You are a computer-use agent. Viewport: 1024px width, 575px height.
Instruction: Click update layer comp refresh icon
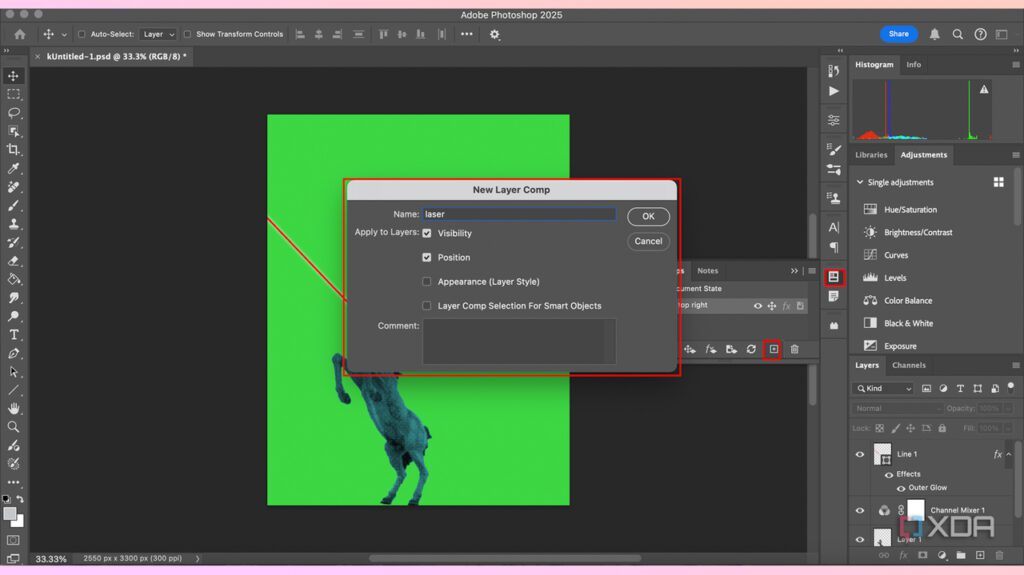point(751,349)
